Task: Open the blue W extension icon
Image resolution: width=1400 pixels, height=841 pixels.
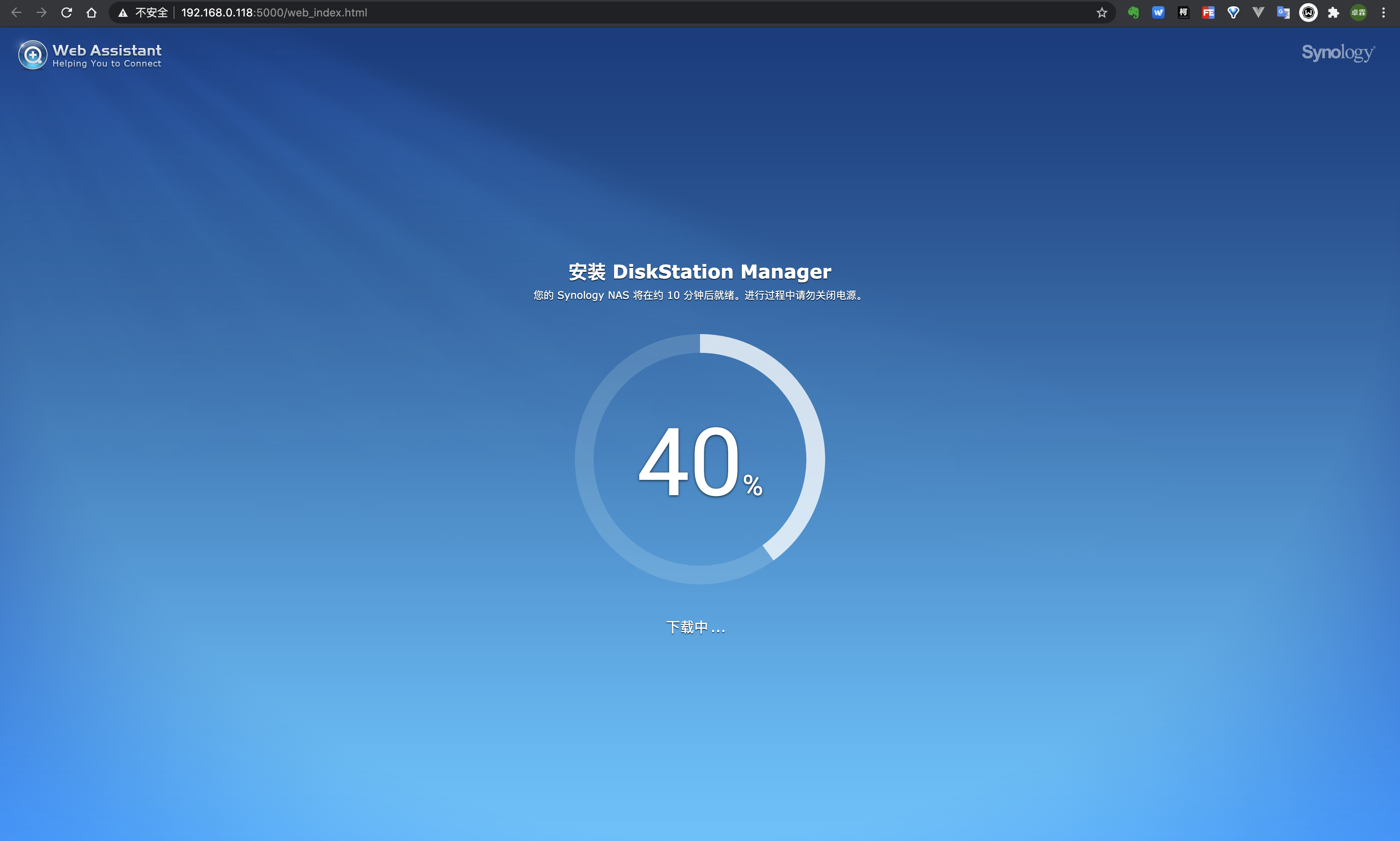Action: 1158,13
